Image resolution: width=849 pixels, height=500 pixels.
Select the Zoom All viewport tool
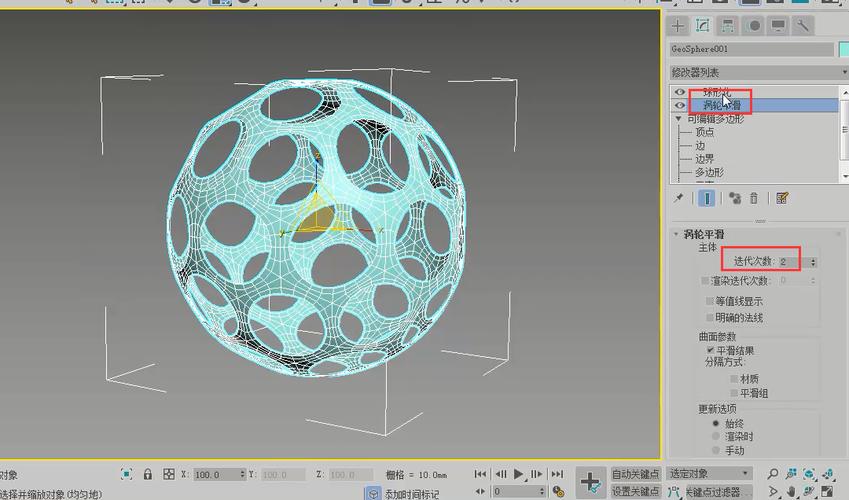[791, 475]
